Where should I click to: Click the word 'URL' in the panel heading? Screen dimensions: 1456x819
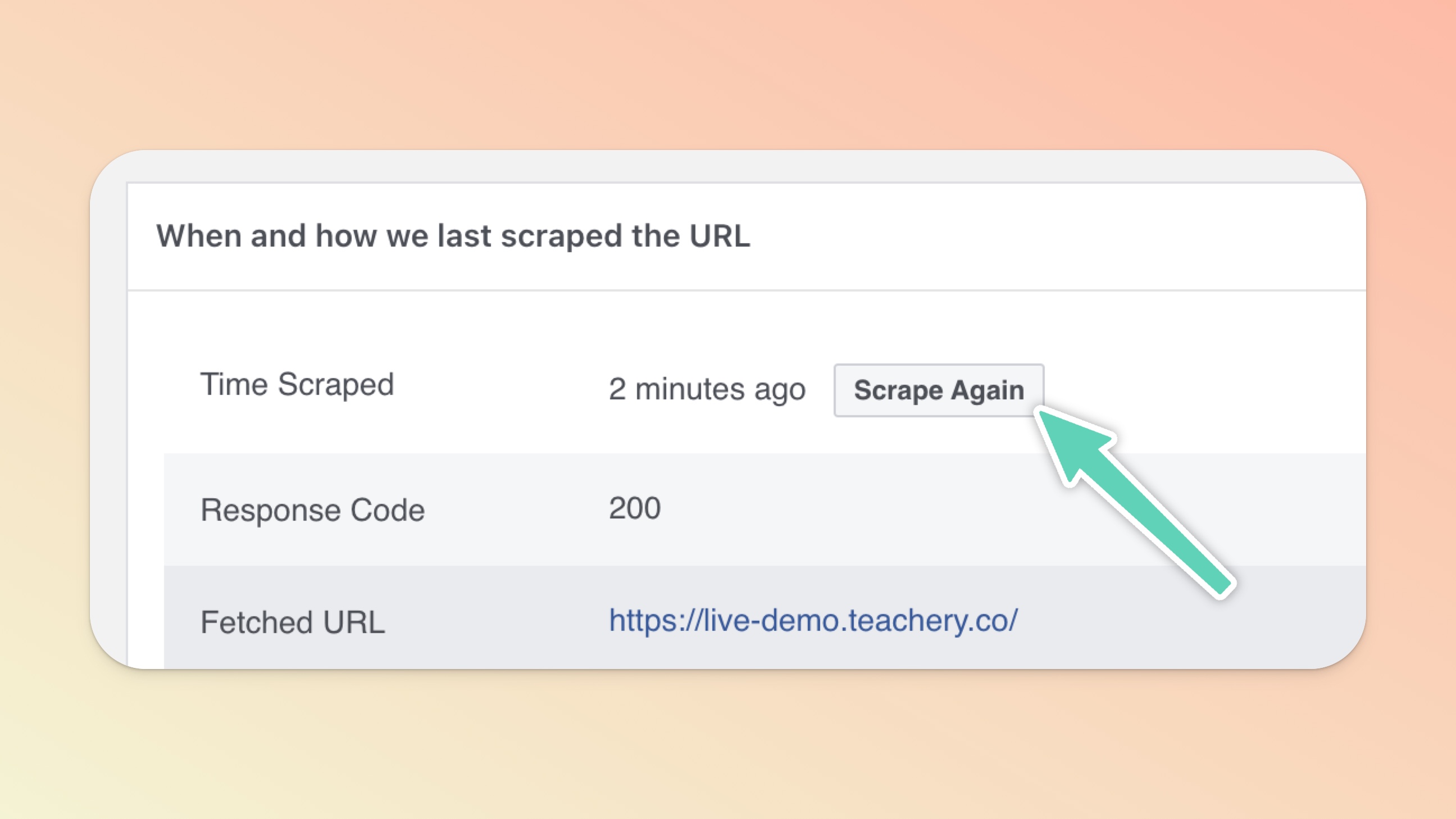719,236
